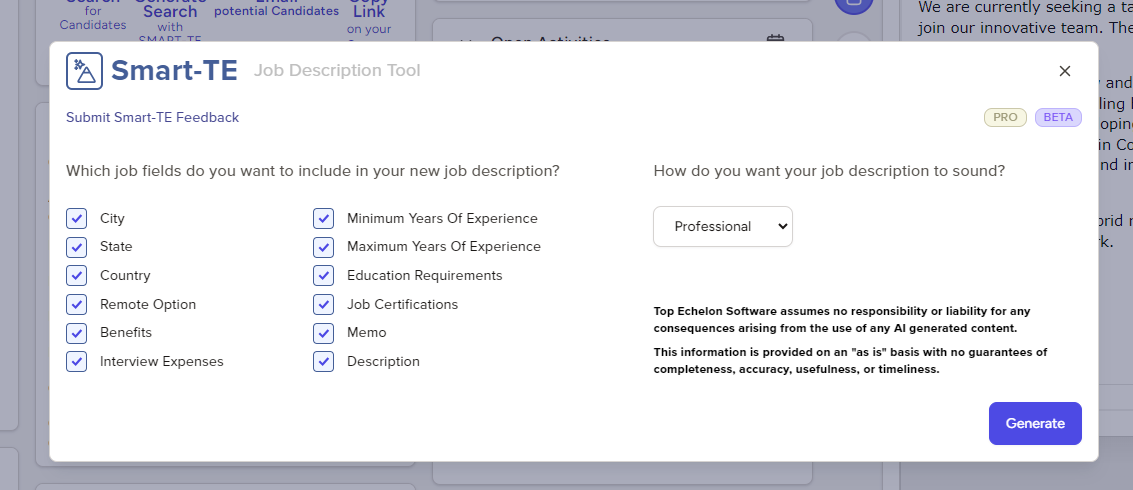Disable the Description field checkbox
This screenshot has width=1133, height=490.
(323, 361)
